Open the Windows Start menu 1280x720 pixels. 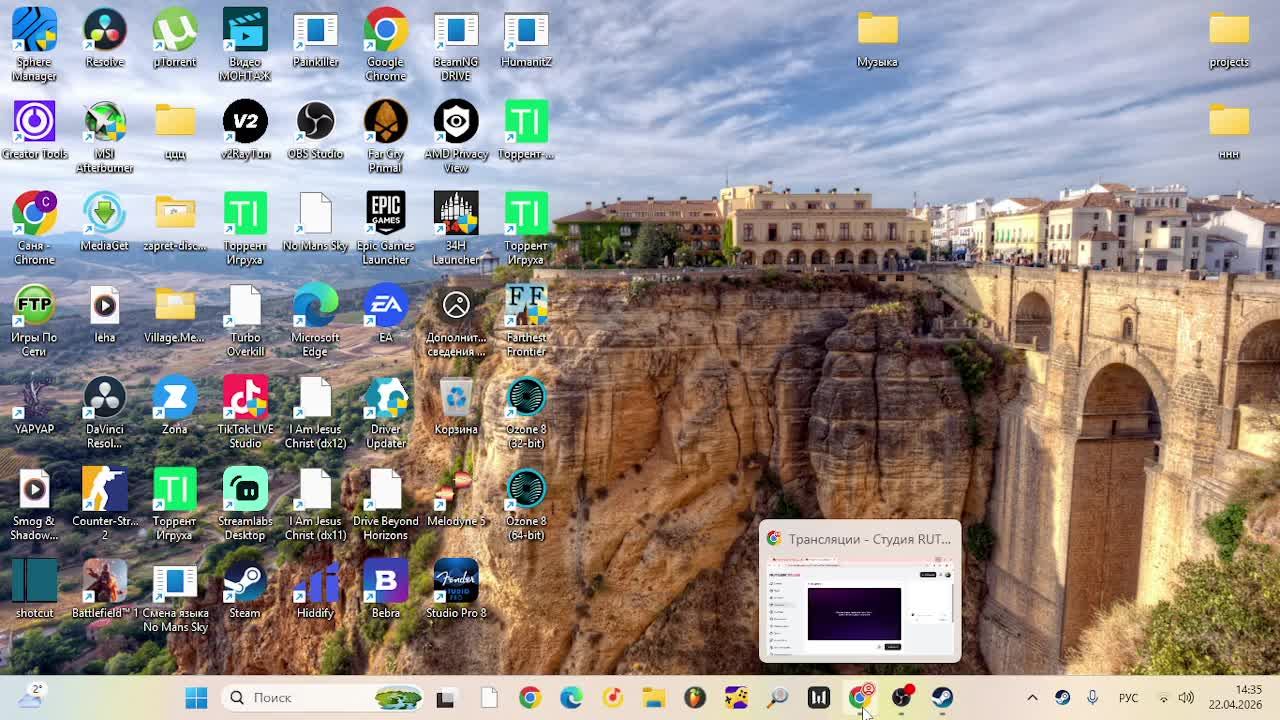click(x=196, y=698)
